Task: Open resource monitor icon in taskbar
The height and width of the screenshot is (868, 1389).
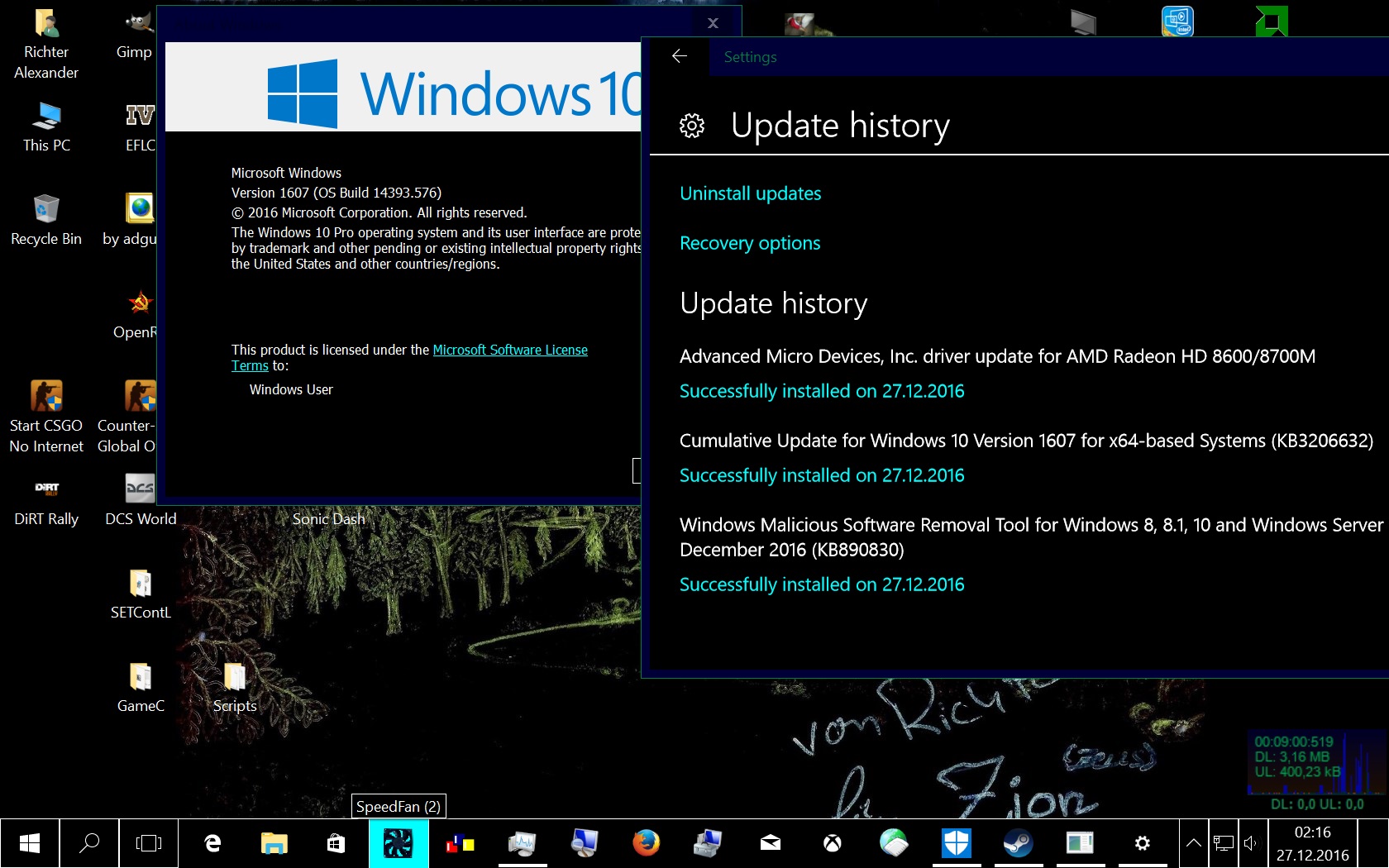Action: (523, 843)
